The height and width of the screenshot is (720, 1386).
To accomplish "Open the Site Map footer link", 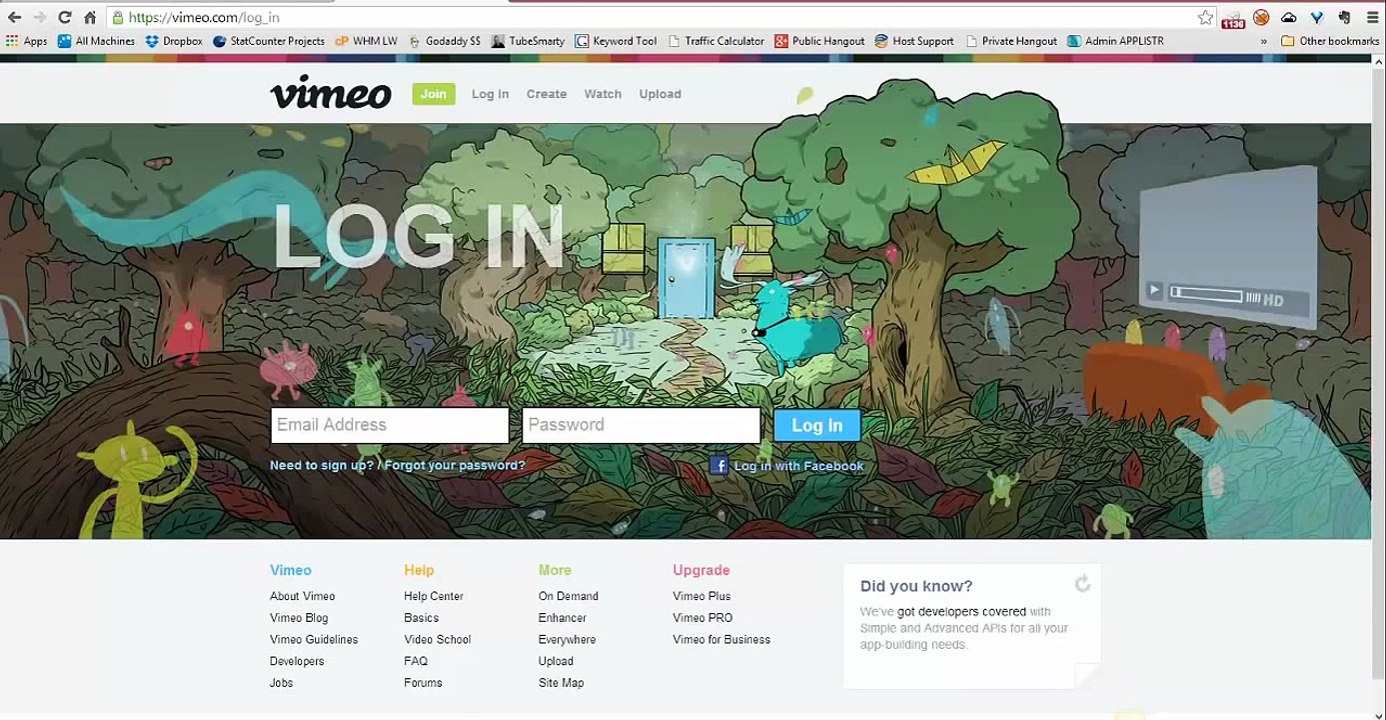I will [x=561, y=683].
